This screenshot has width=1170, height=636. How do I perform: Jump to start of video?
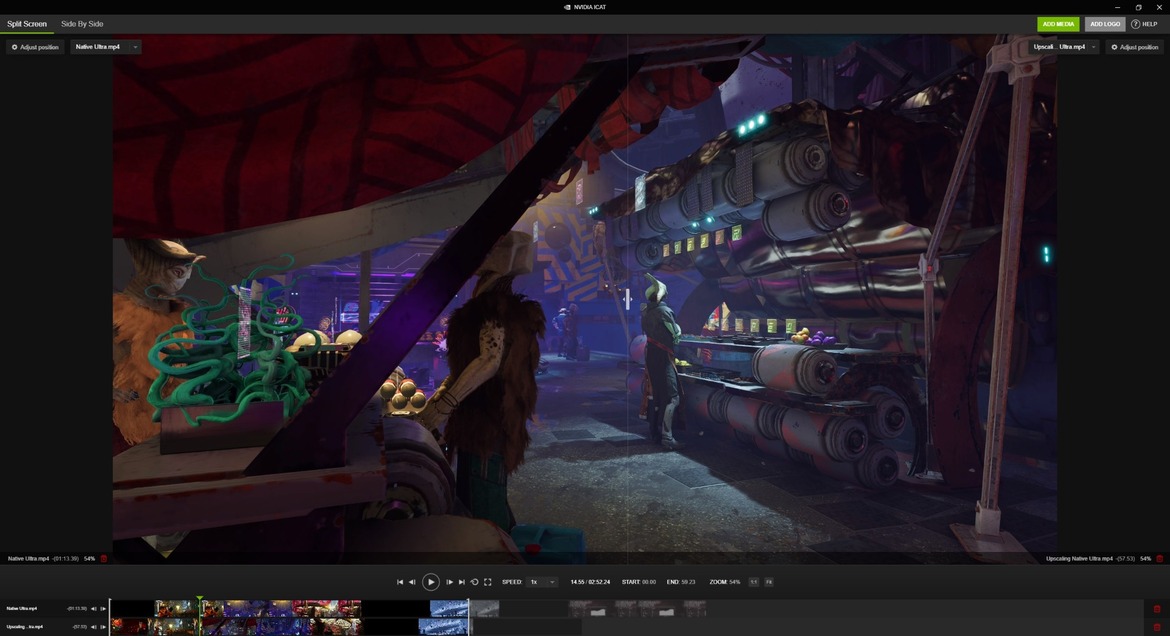click(x=400, y=582)
